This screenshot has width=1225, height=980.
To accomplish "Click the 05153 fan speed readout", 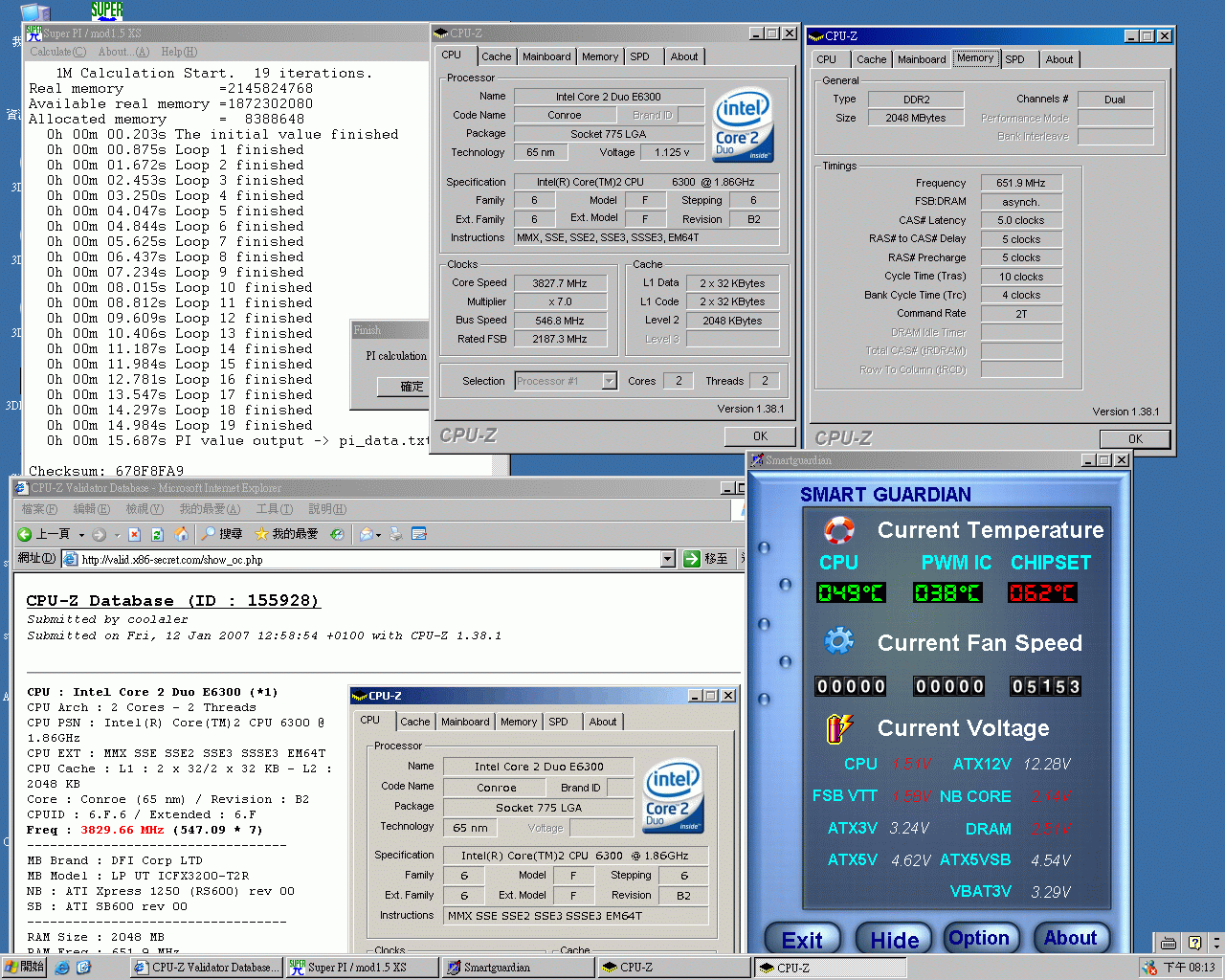I will coord(1046,686).
